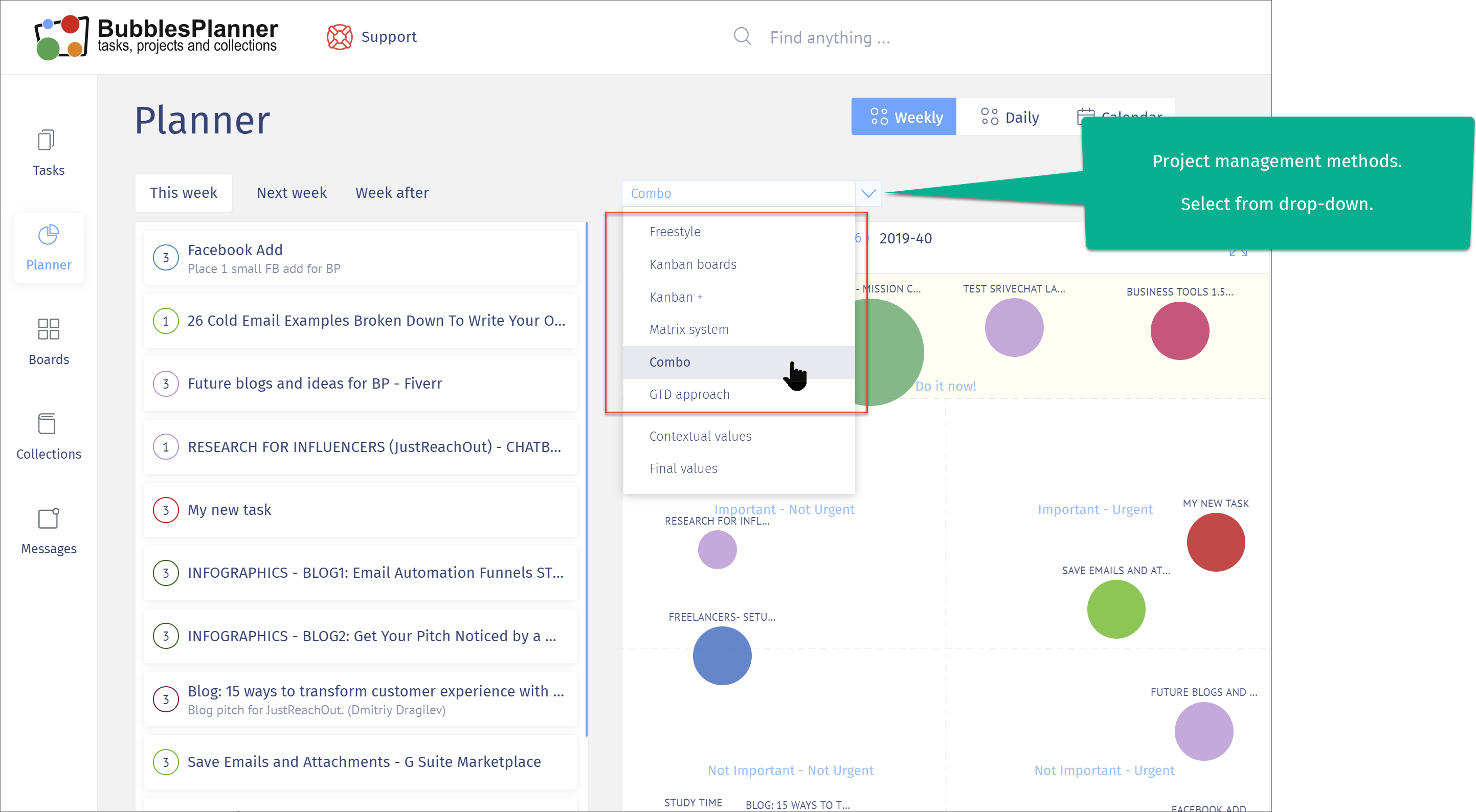The height and width of the screenshot is (812, 1476).
Task: Click the INFOGRAPHICS BLOG1 priority circle
Action: 166,573
